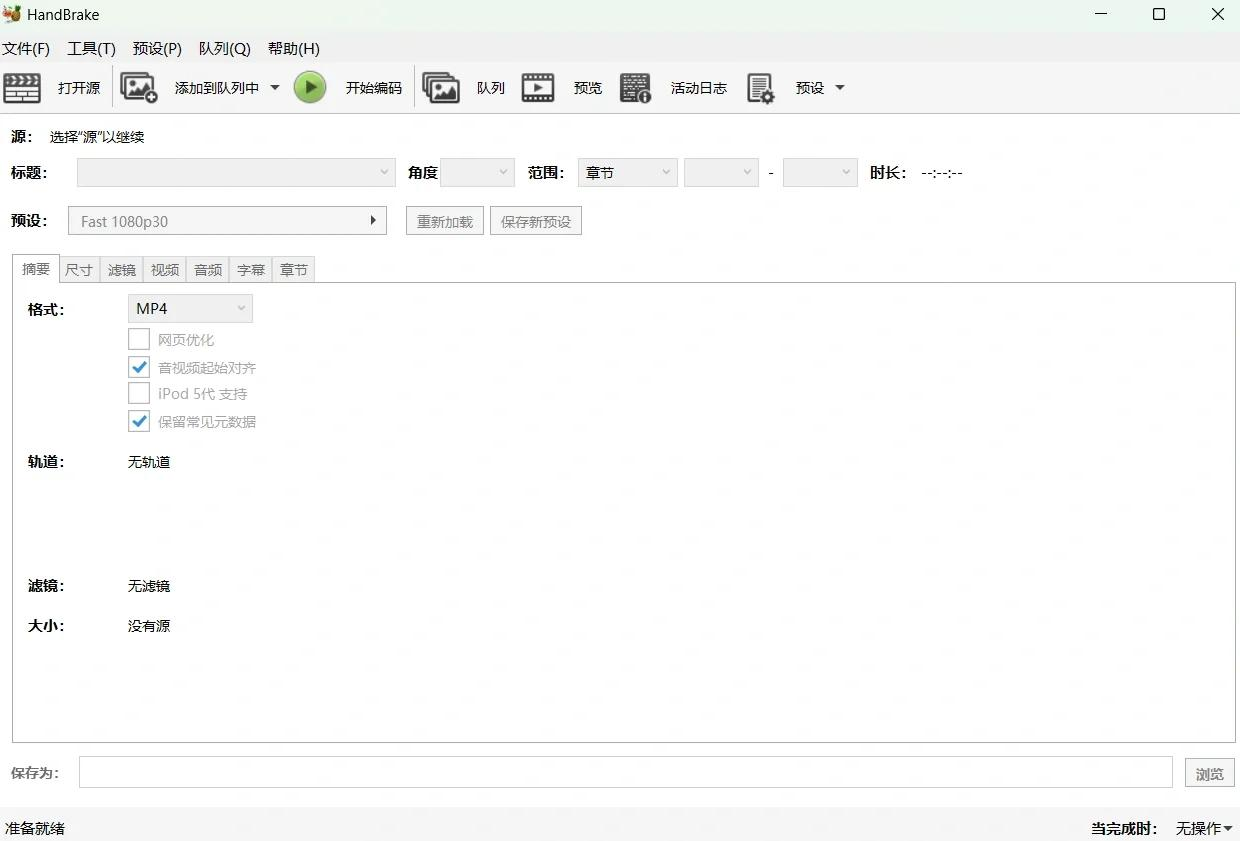The width and height of the screenshot is (1240, 841).
Task: Open the 角度 angle dropdown
Action: (477, 172)
